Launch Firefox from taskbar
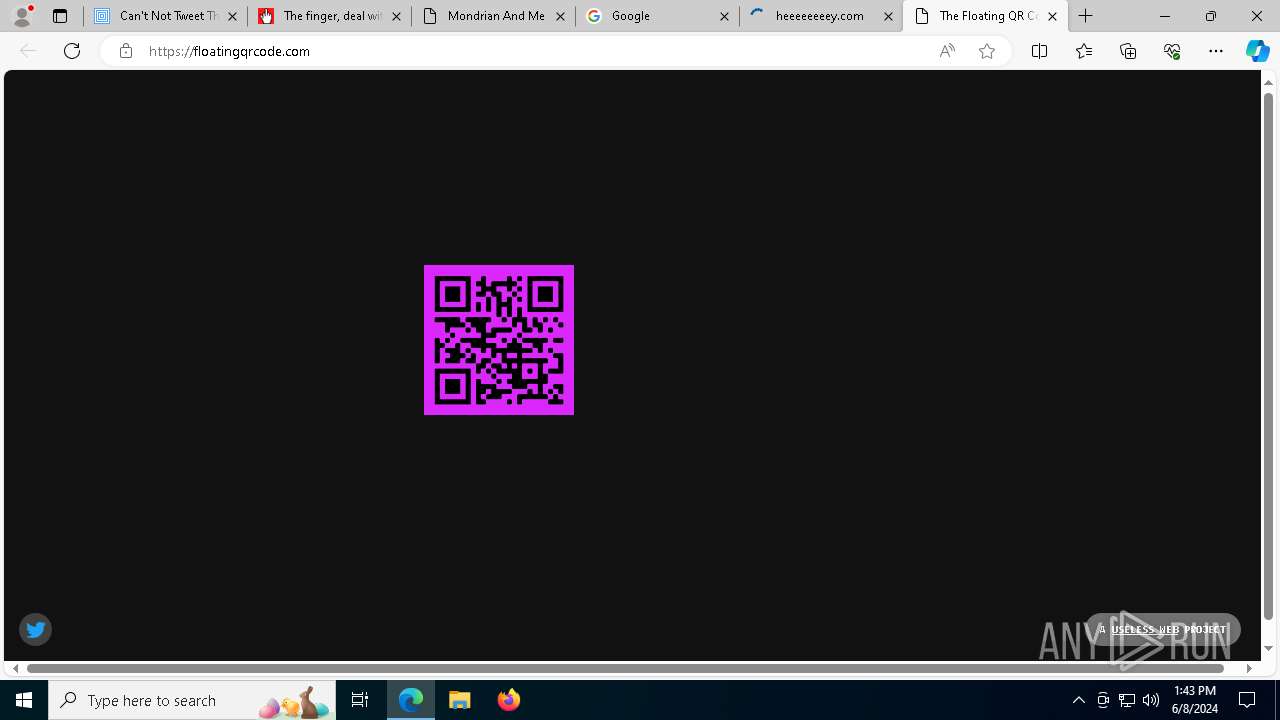This screenshot has height=720, width=1280. (509, 700)
